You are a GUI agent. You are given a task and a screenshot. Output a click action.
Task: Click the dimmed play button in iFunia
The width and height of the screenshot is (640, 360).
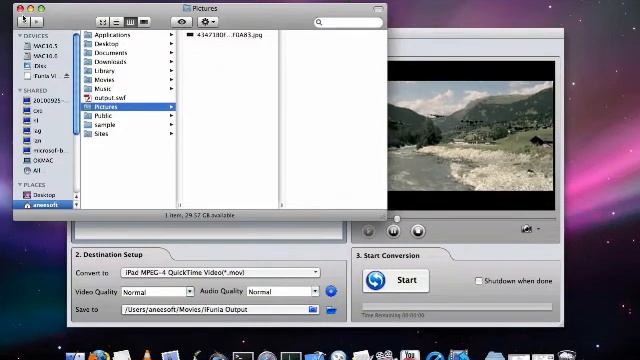368,231
